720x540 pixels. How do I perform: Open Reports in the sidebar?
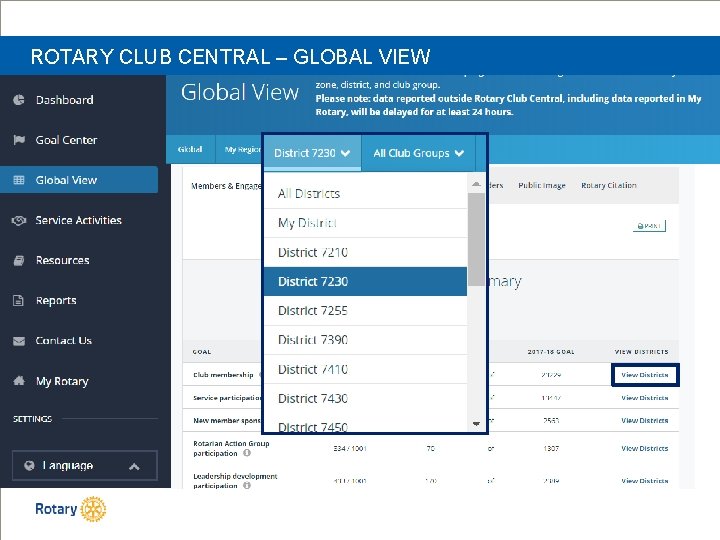coord(56,300)
